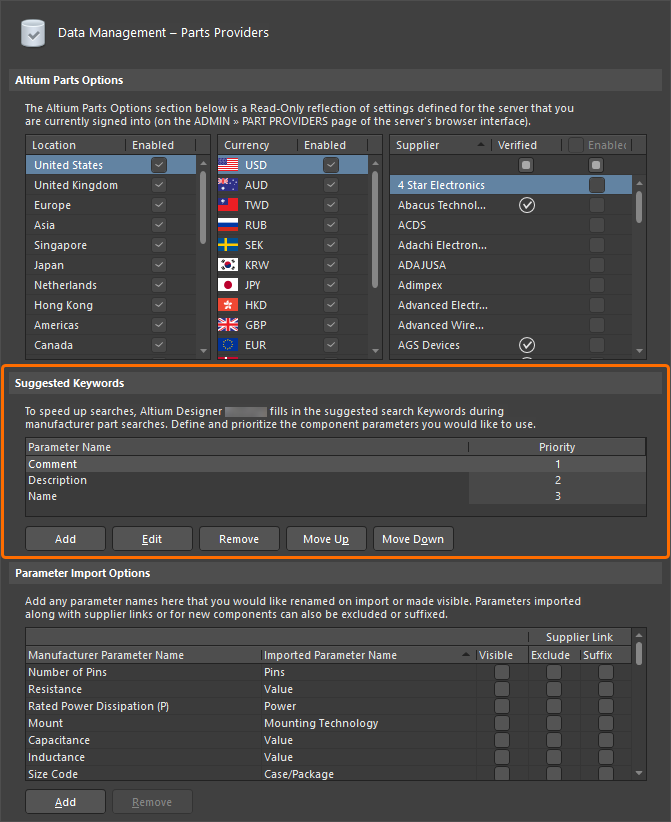Image resolution: width=671 pixels, height=822 pixels.
Task: Click Add button under Parameter Import Options
Action: point(66,802)
